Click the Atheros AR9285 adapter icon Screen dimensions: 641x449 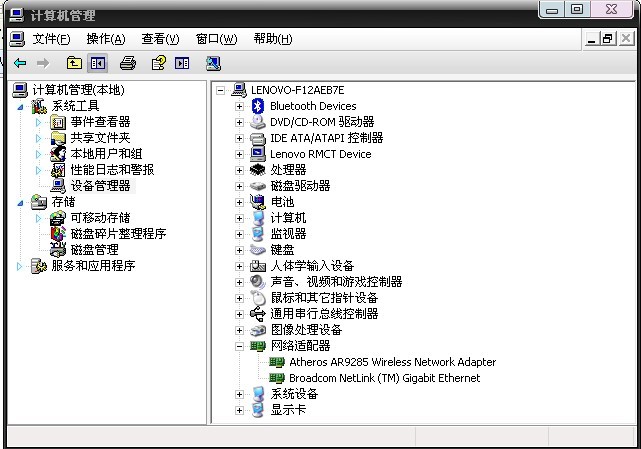(277, 362)
